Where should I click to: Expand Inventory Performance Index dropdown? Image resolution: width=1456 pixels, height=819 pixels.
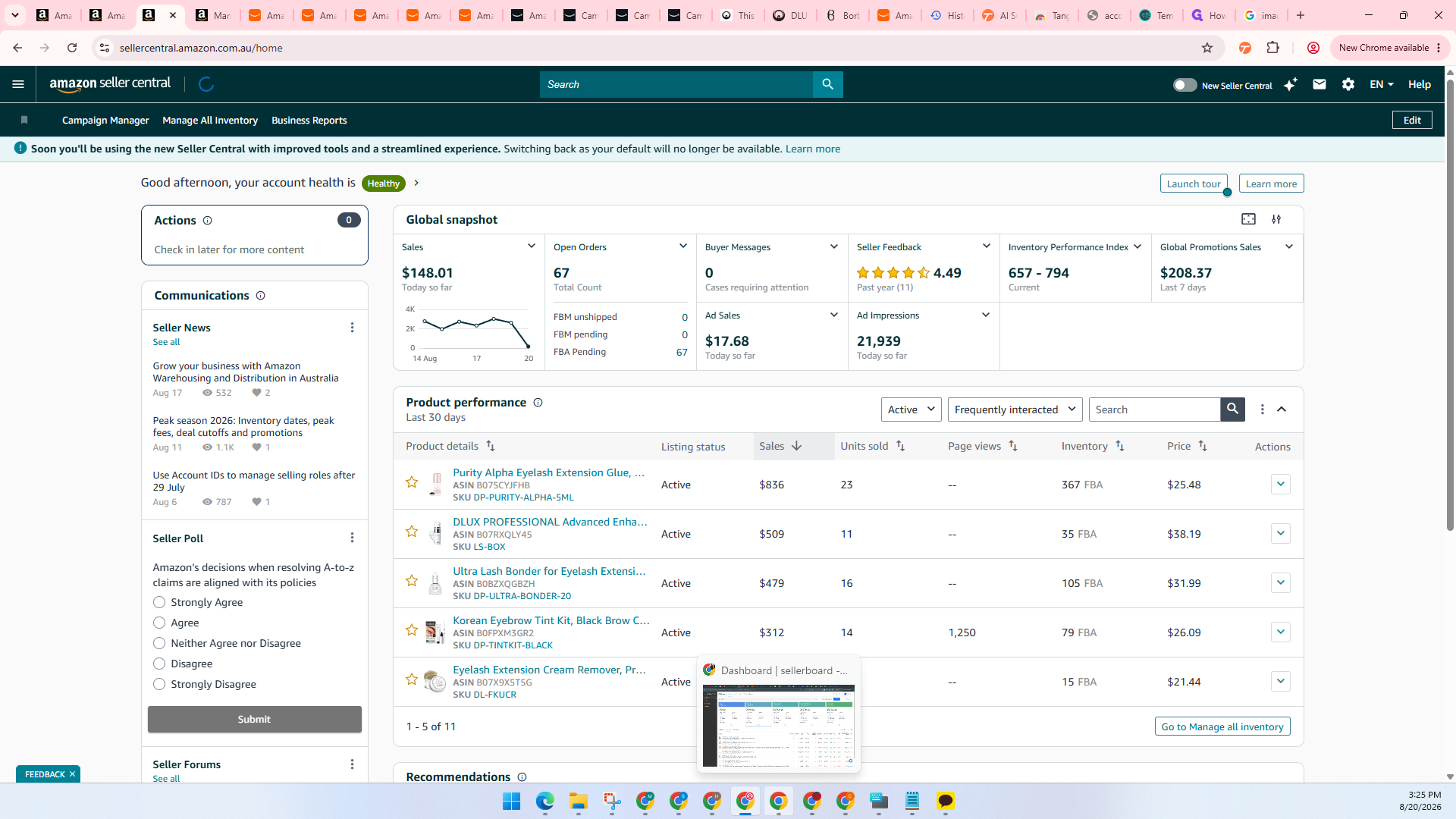click(1137, 246)
